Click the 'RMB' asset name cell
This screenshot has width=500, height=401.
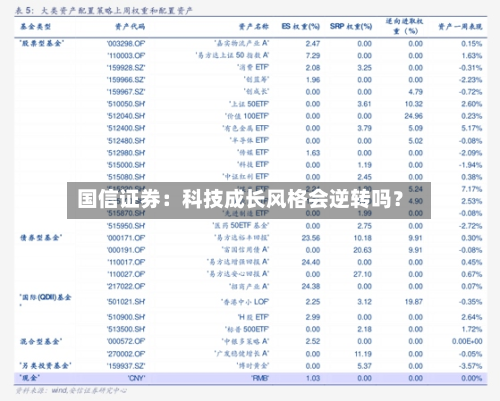260,378
